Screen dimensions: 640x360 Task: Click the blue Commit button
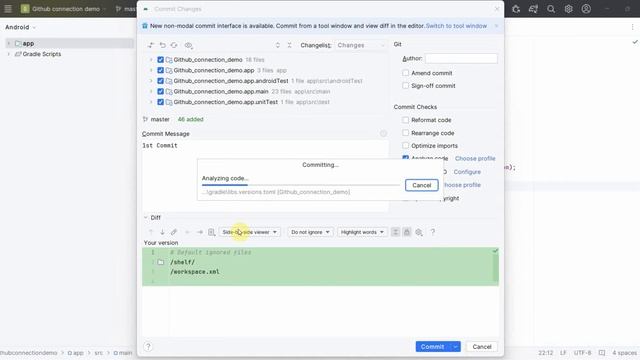(x=433, y=347)
